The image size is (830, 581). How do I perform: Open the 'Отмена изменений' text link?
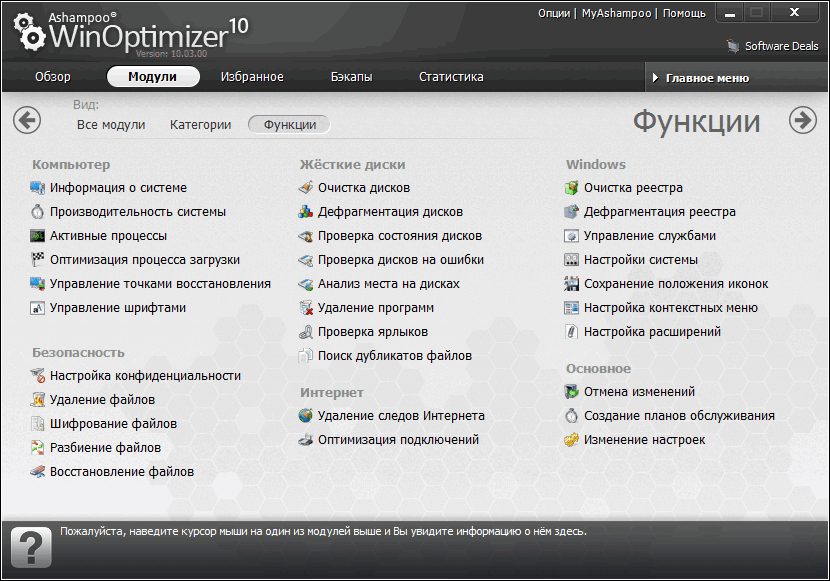639,392
